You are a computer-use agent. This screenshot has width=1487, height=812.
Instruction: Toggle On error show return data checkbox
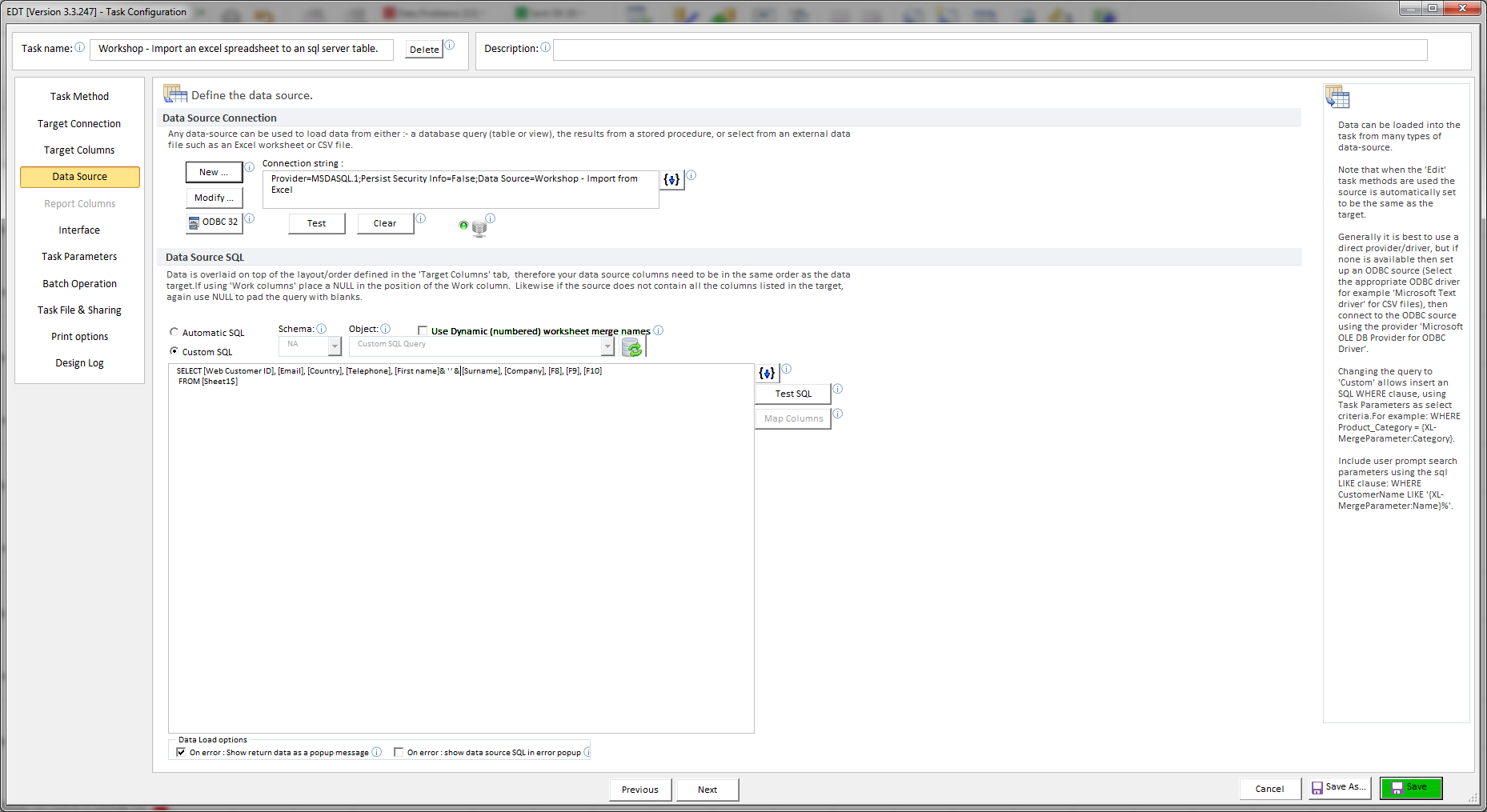click(x=181, y=752)
